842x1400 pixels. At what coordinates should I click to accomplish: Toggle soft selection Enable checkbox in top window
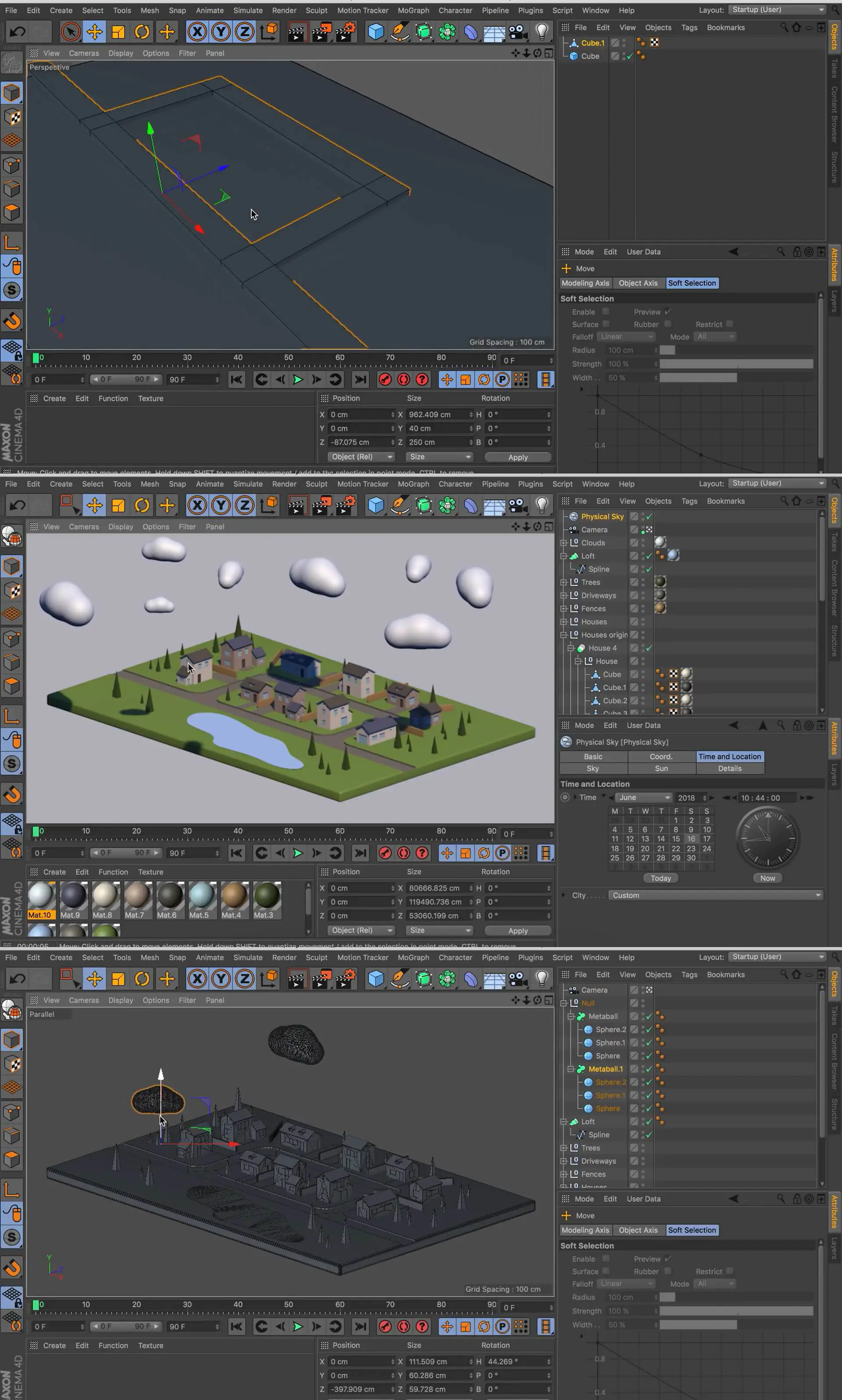click(606, 311)
